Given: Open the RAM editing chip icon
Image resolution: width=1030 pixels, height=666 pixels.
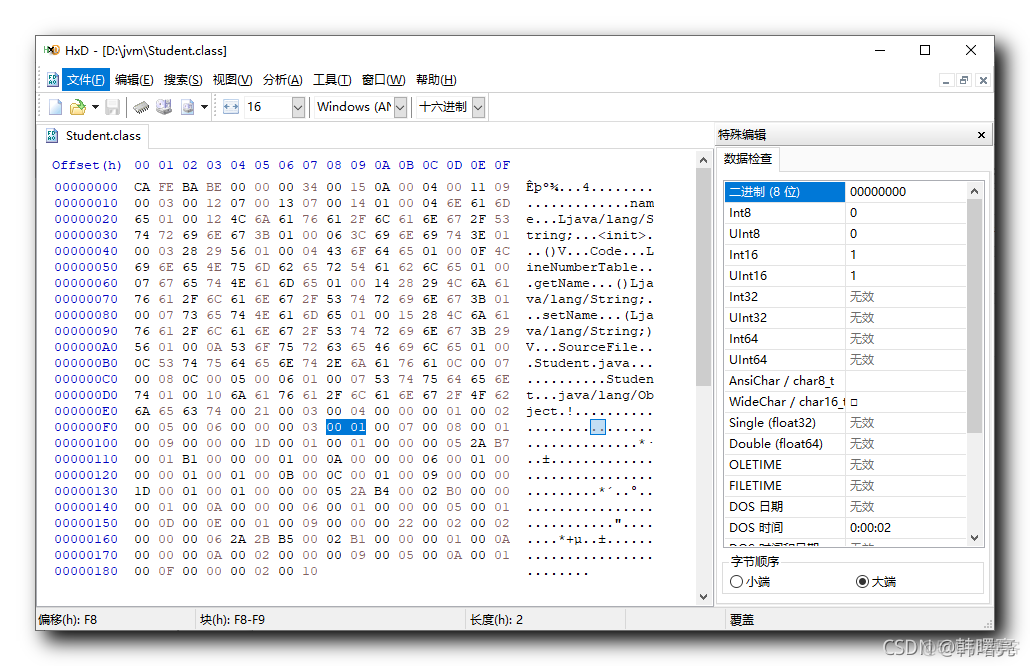Looking at the screenshot, I should click(141, 107).
